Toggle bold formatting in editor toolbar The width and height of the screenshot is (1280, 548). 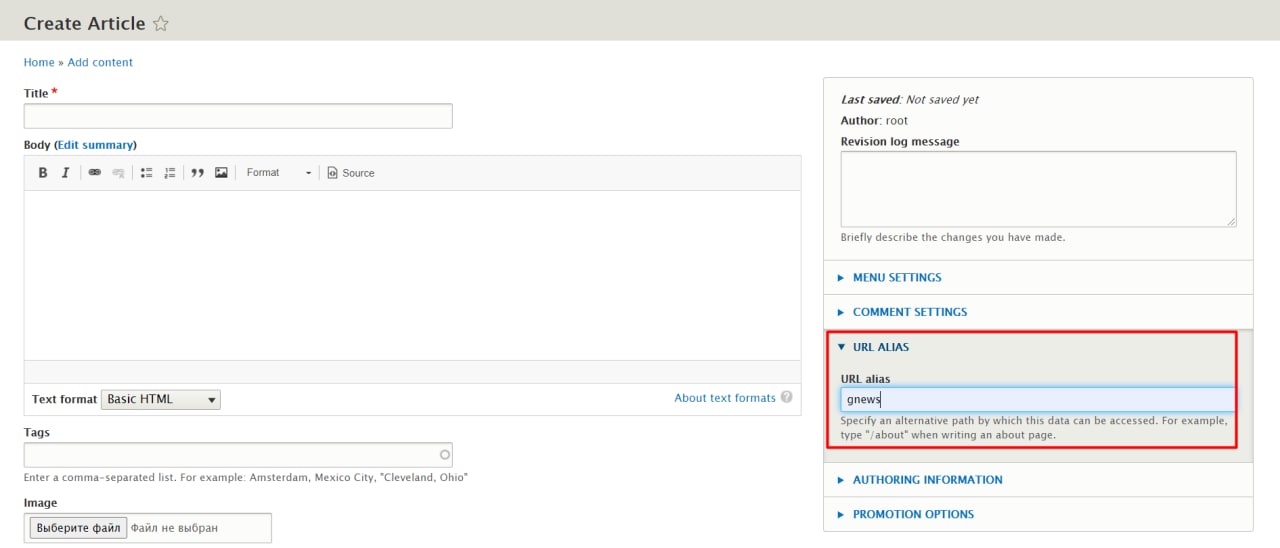coord(43,173)
